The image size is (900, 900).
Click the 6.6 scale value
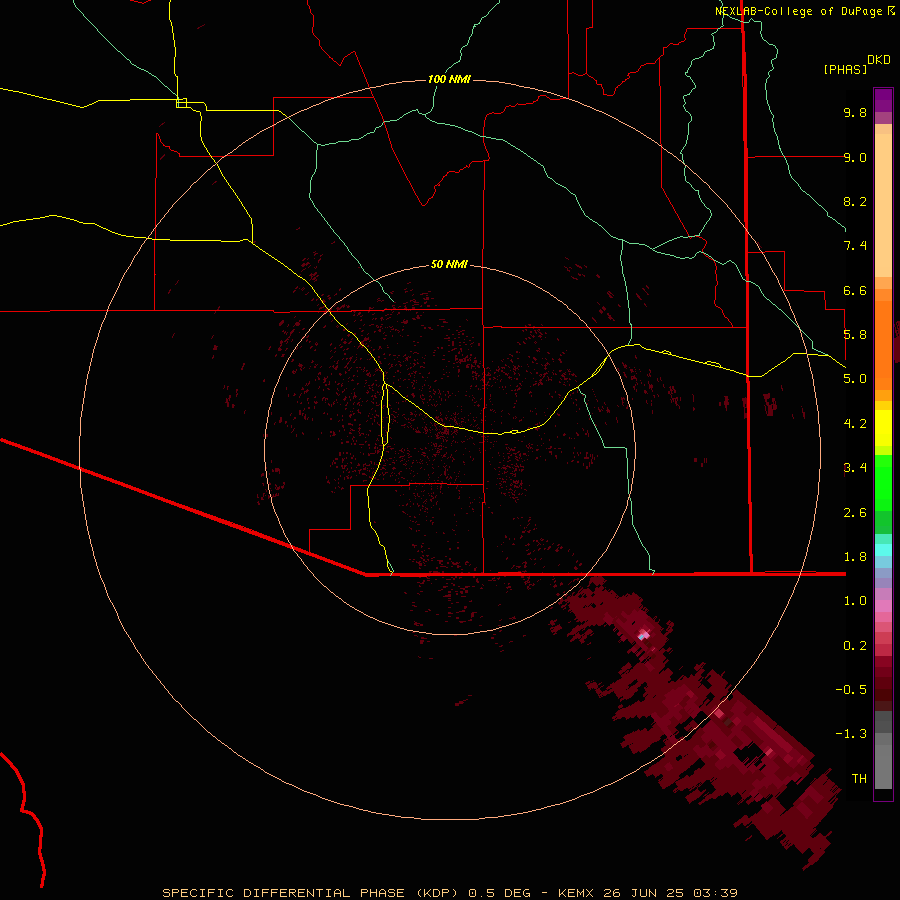[855, 290]
